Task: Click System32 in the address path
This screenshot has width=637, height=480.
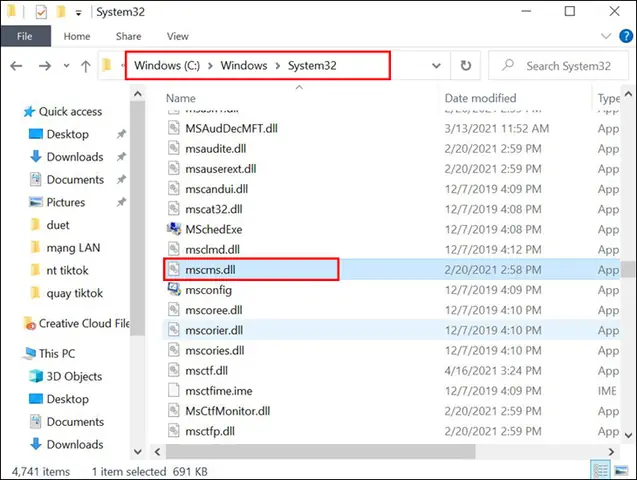Action: click(x=312, y=65)
